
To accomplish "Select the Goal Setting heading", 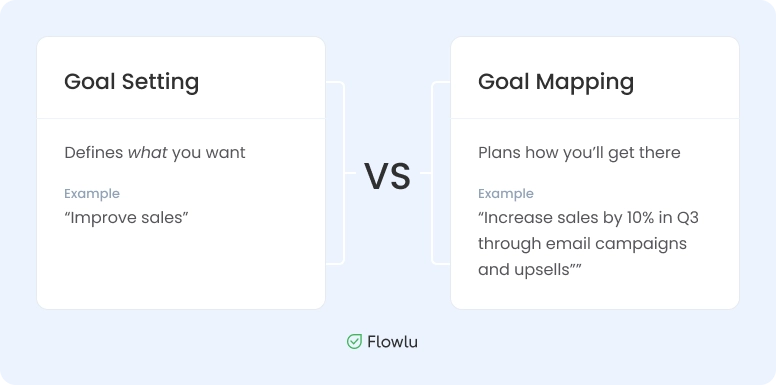I will (x=132, y=82).
